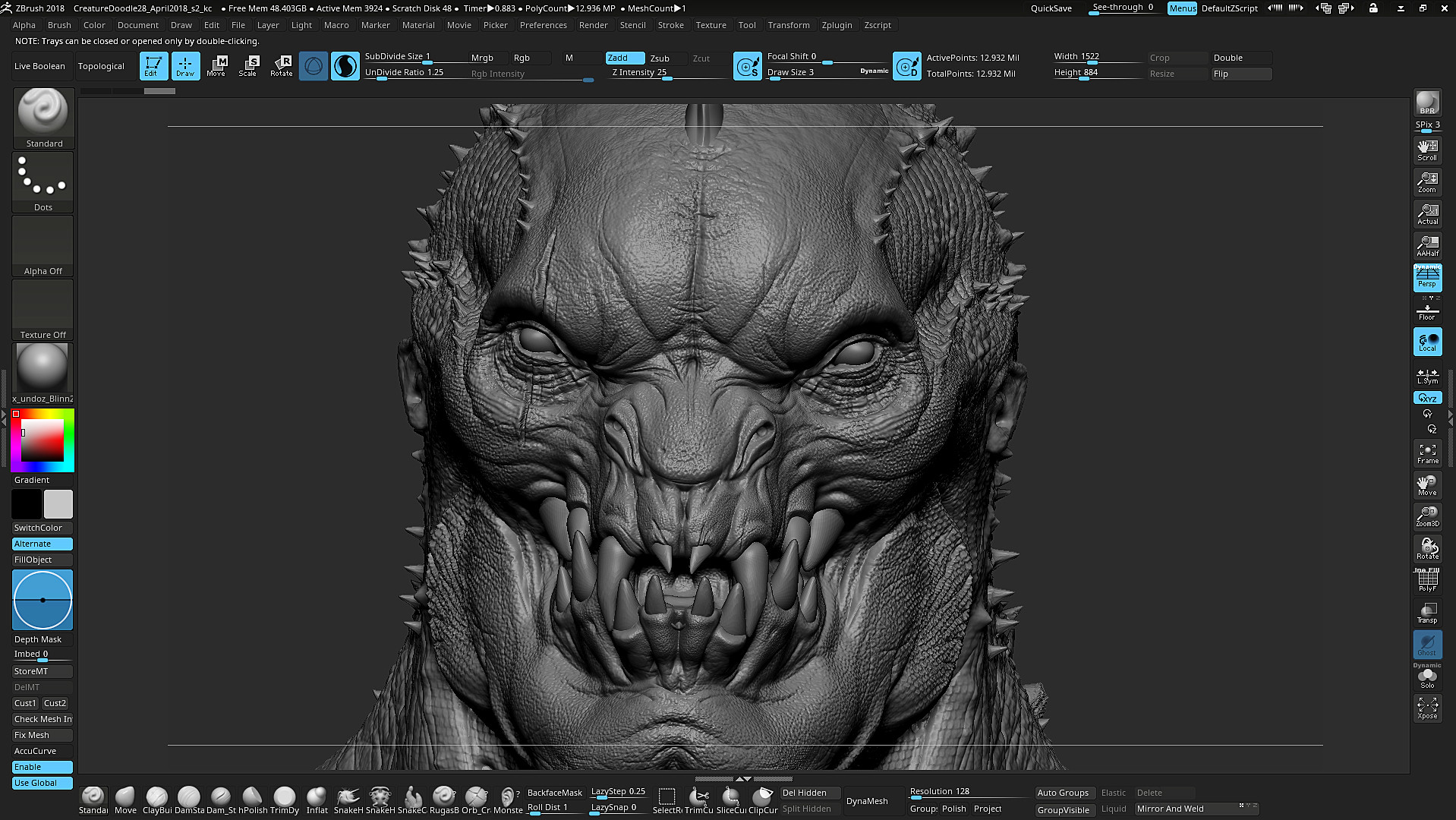Toggle Ghost transparency
This screenshot has height=820, width=1456.
point(1427,645)
